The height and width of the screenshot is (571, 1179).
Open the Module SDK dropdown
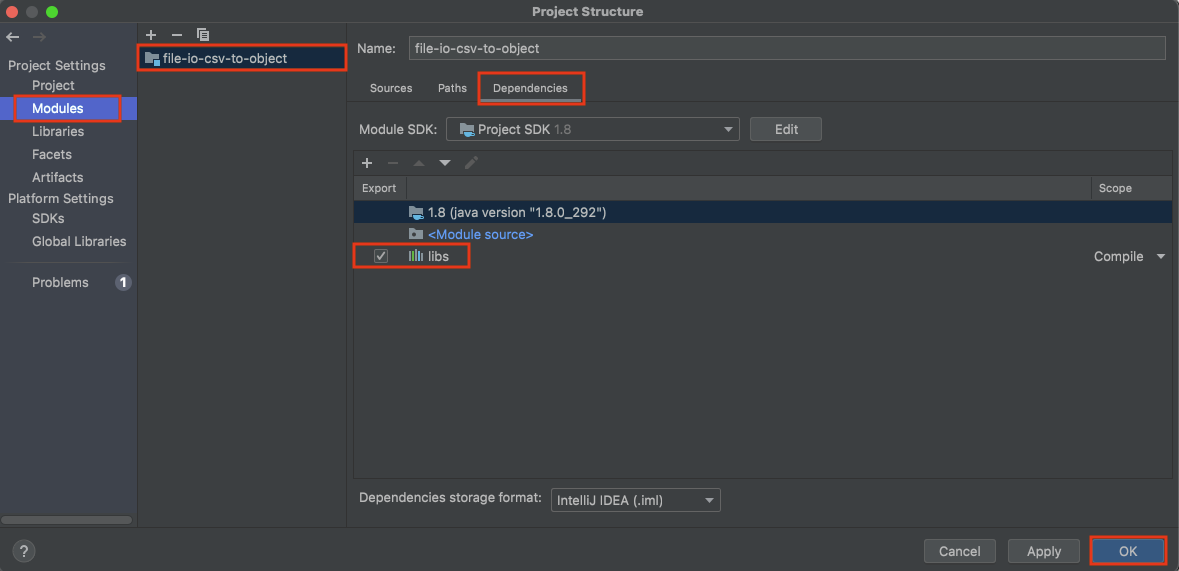point(593,129)
